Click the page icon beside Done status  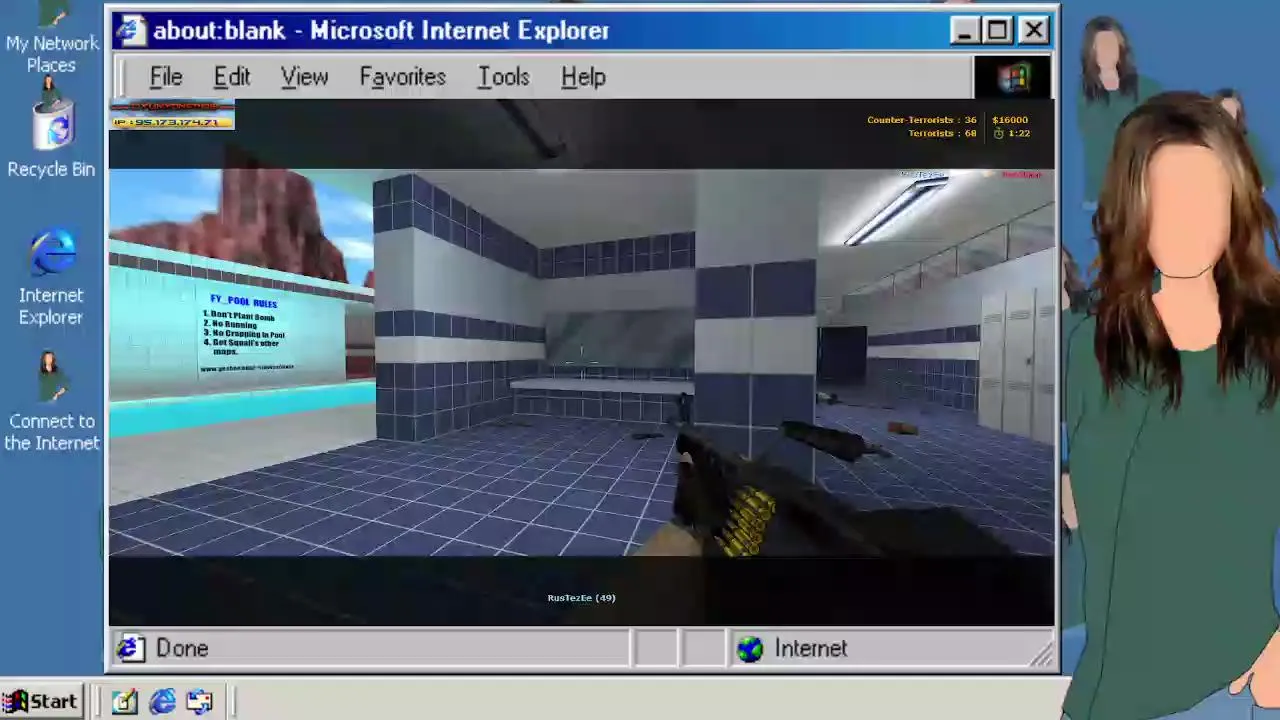coord(130,649)
